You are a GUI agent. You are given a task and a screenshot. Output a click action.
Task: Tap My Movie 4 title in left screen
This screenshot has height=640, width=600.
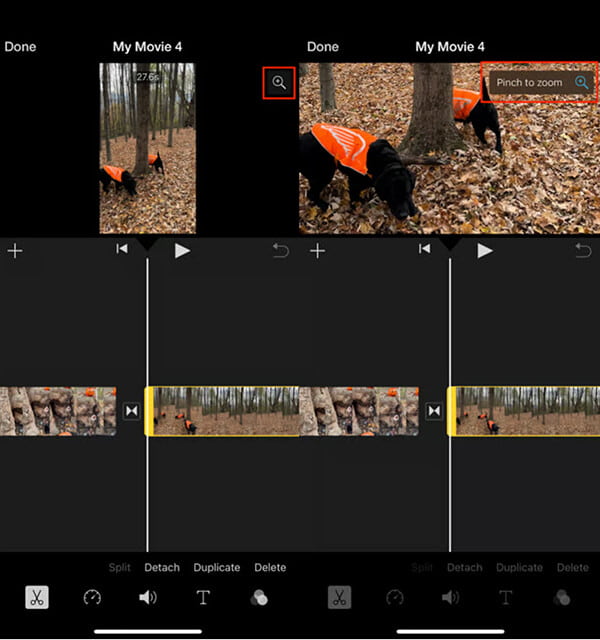coord(147,47)
